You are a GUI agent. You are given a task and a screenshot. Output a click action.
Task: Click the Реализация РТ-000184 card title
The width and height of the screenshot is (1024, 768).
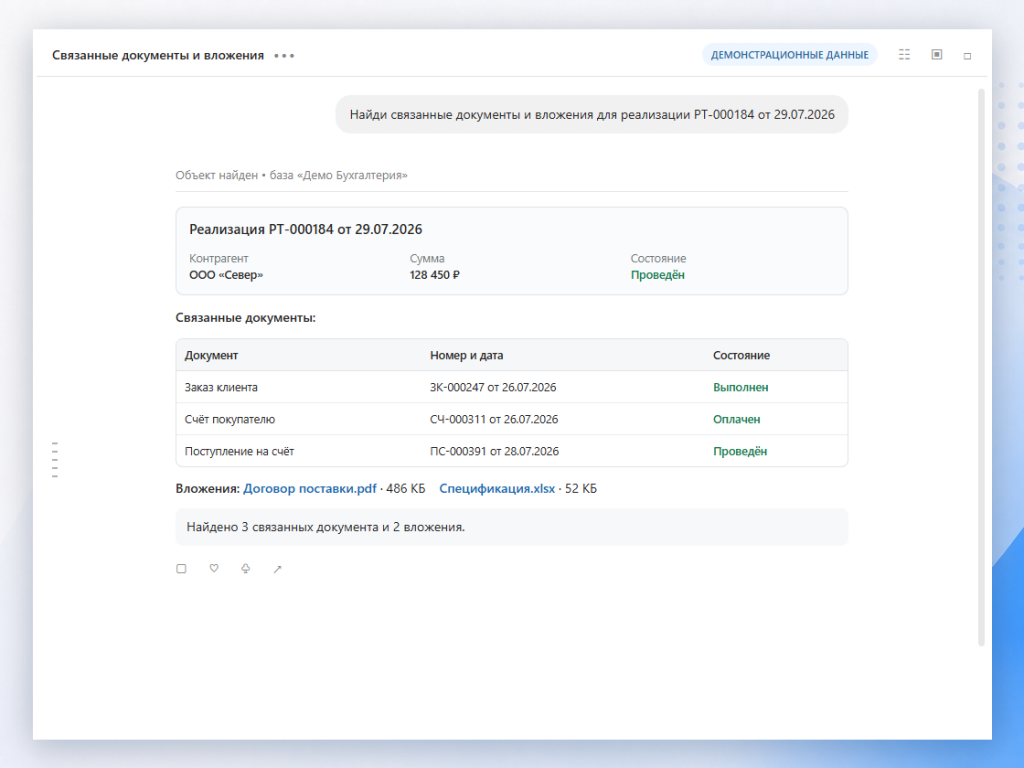[x=306, y=229]
